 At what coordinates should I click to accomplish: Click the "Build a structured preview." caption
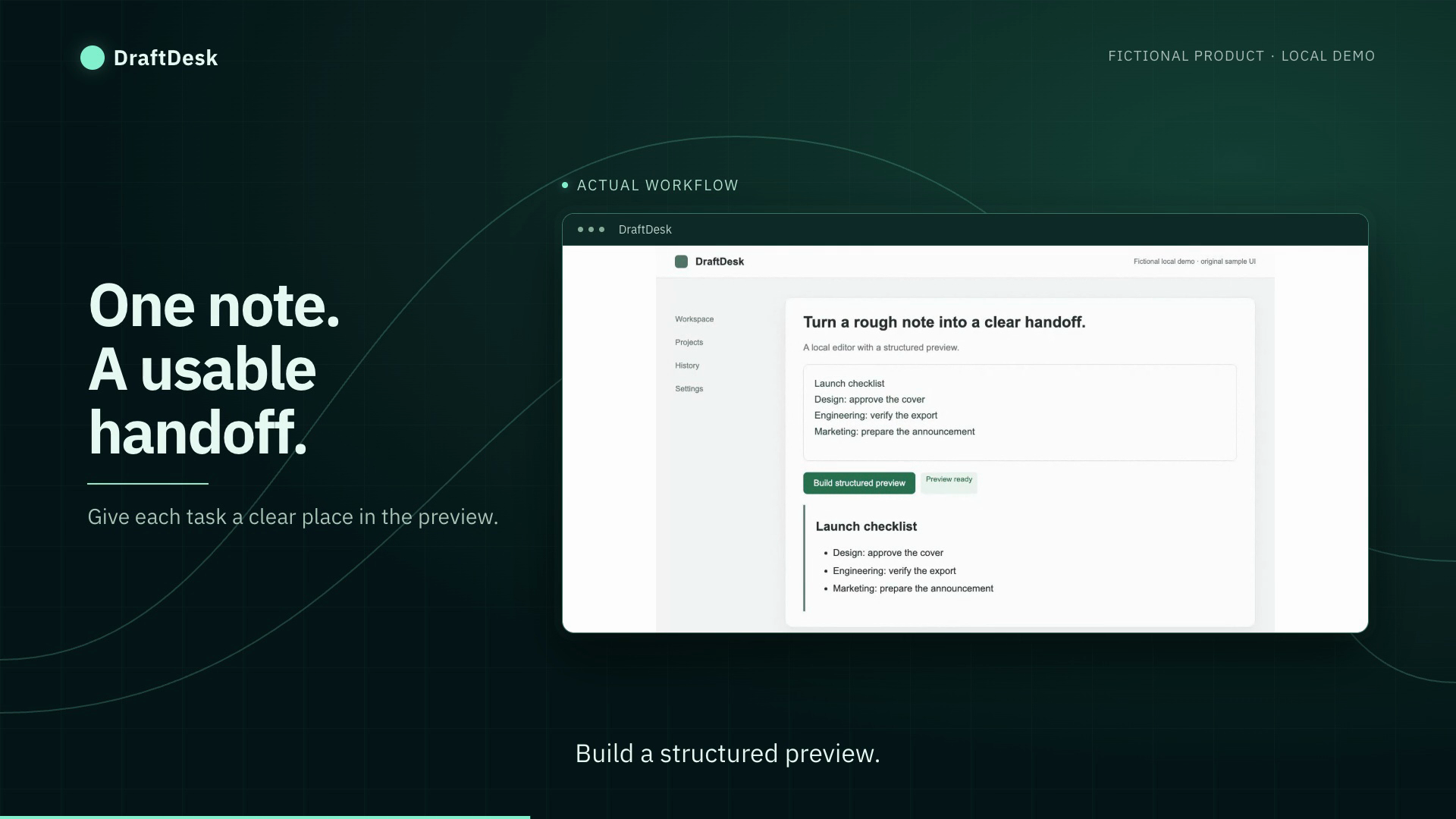coord(727,754)
